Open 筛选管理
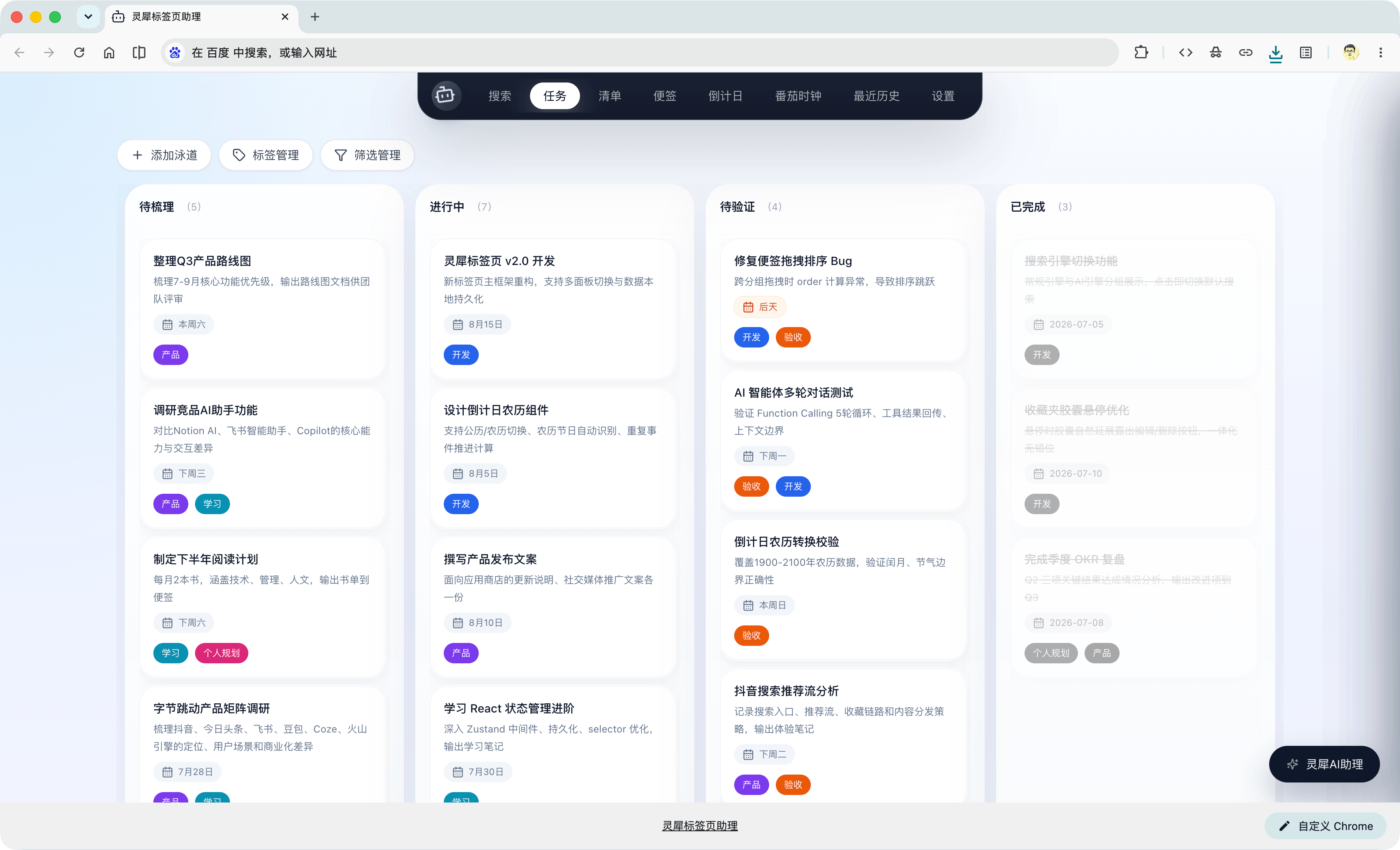 (x=367, y=155)
